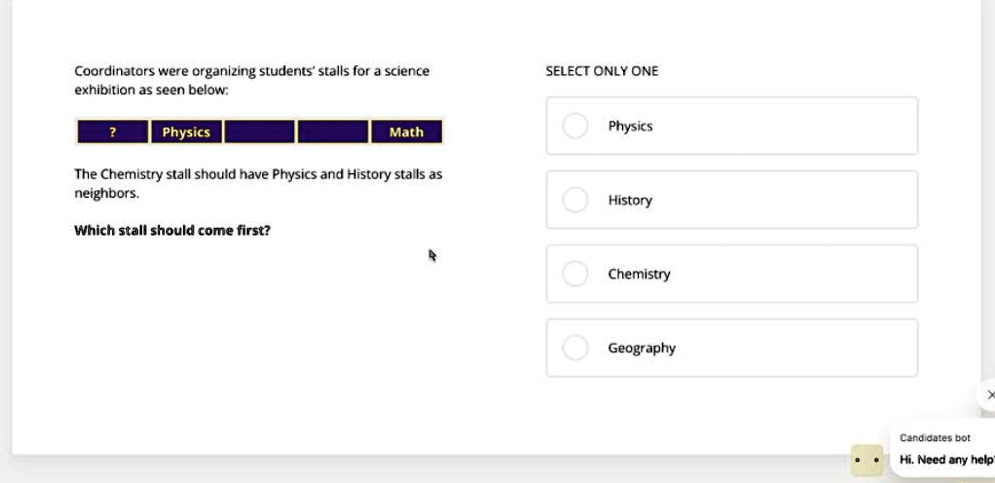Click the "Which stall should come first?" question
Image resolution: width=995 pixels, height=483 pixels.
(x=172, y=231)
